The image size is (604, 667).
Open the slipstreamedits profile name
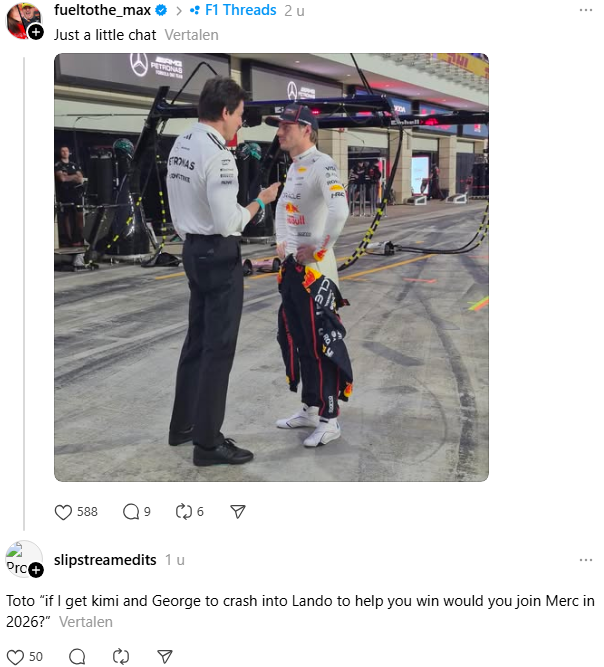(105, 560)
